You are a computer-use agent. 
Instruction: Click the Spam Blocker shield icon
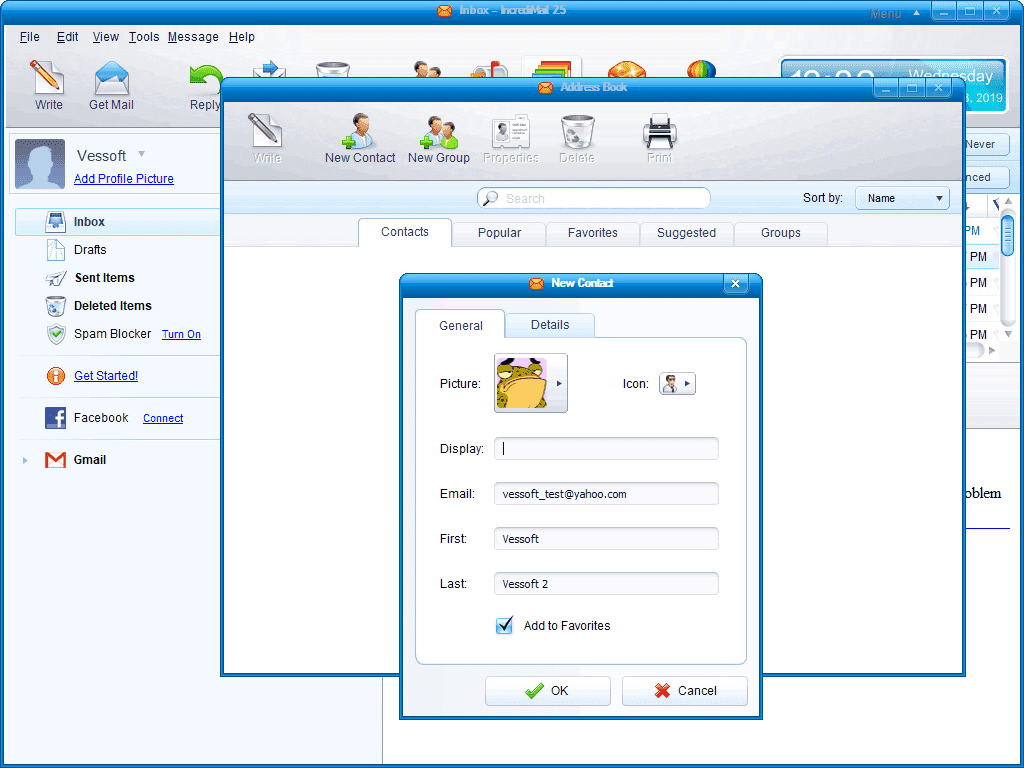[56, 334]
